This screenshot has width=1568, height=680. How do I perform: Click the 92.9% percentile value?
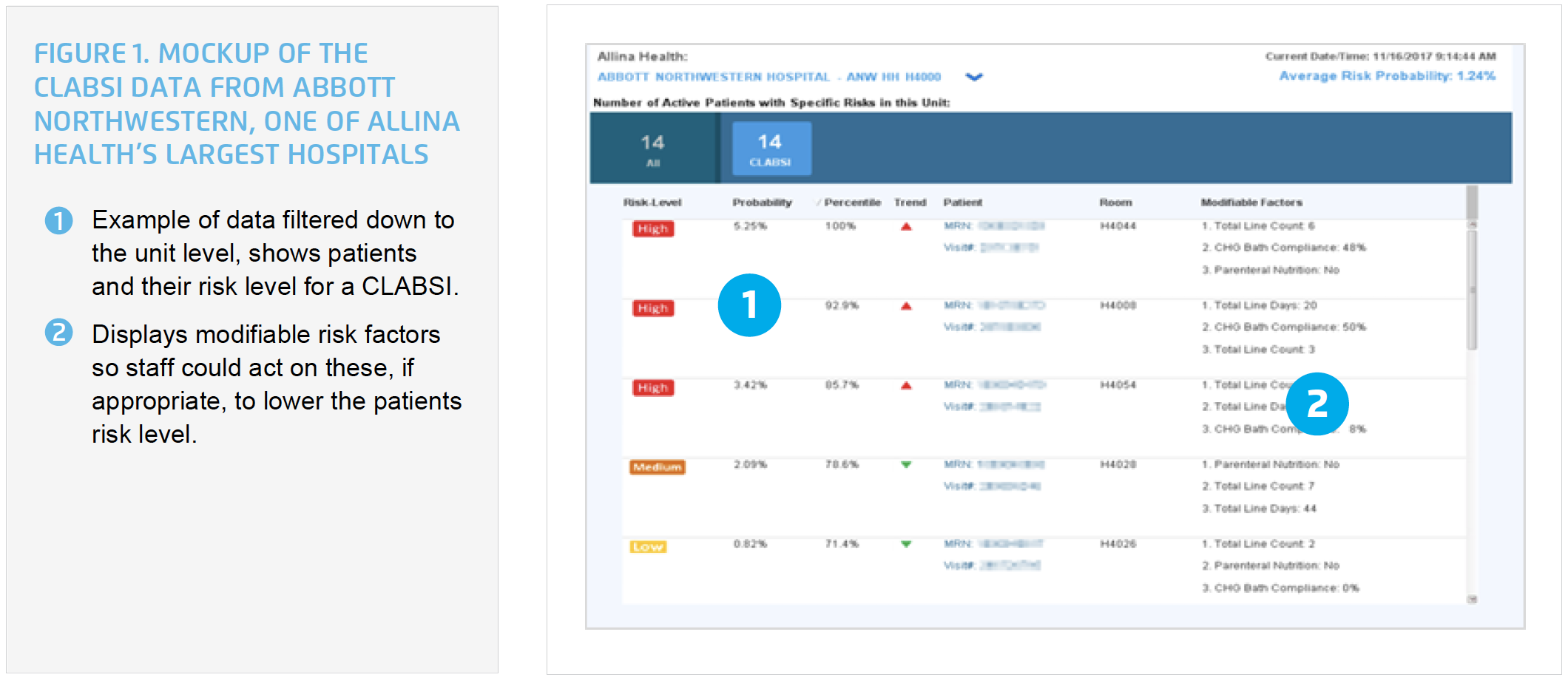point(842,305)
